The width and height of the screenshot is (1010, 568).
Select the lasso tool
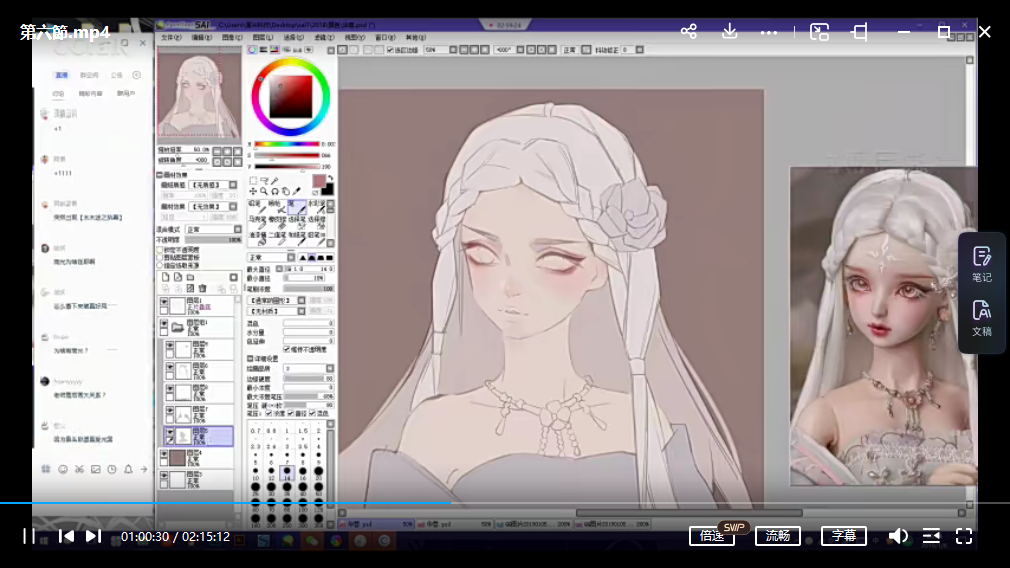click(x=264, y=181)
